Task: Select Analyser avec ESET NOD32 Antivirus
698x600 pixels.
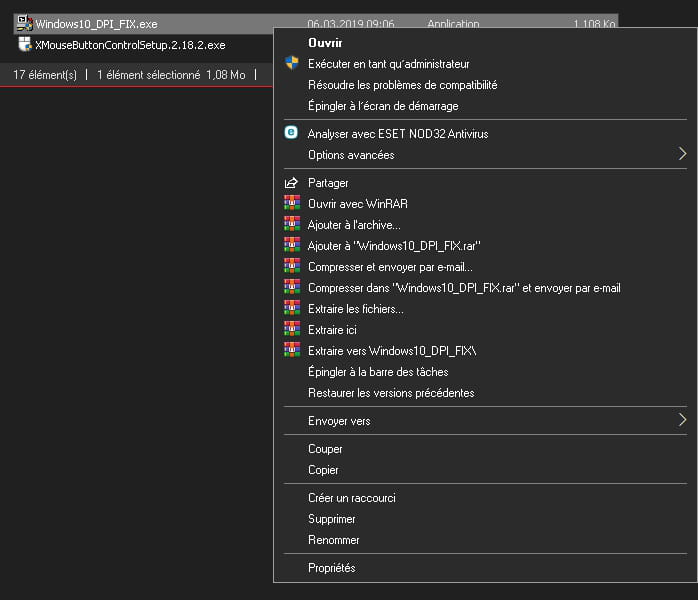Action: pos(485,134)
